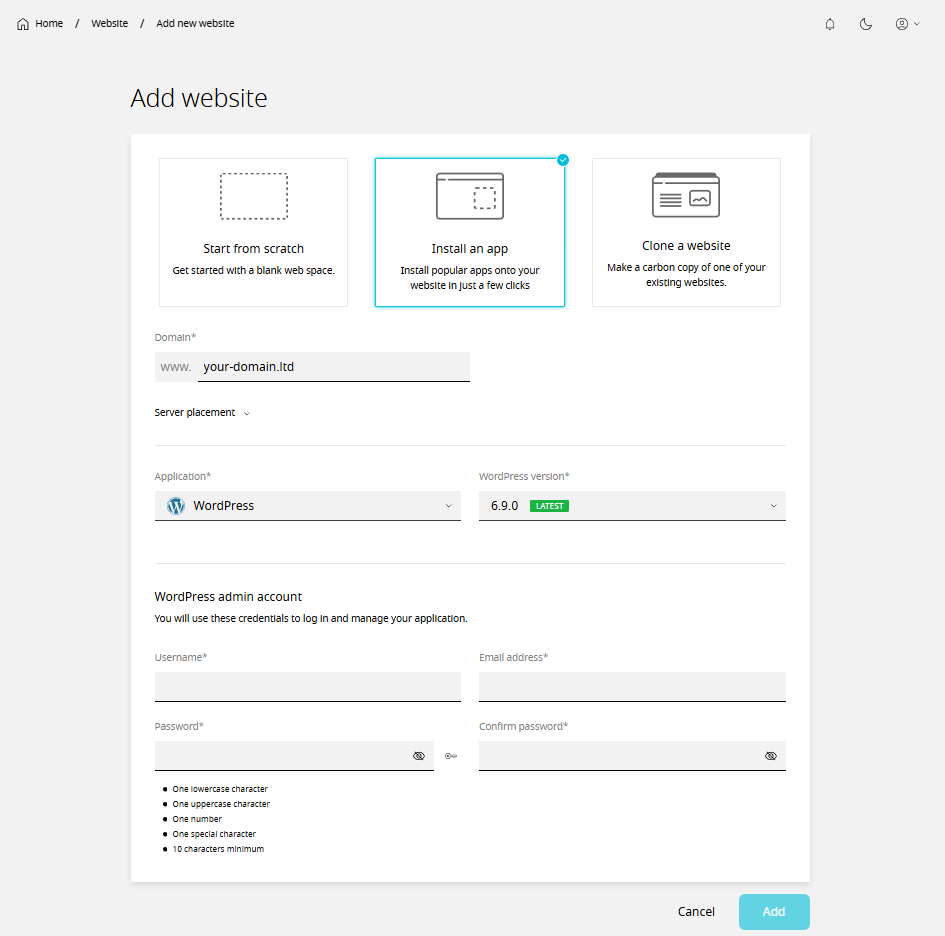Open the notifications bell icon

click(x=830, y=24)
